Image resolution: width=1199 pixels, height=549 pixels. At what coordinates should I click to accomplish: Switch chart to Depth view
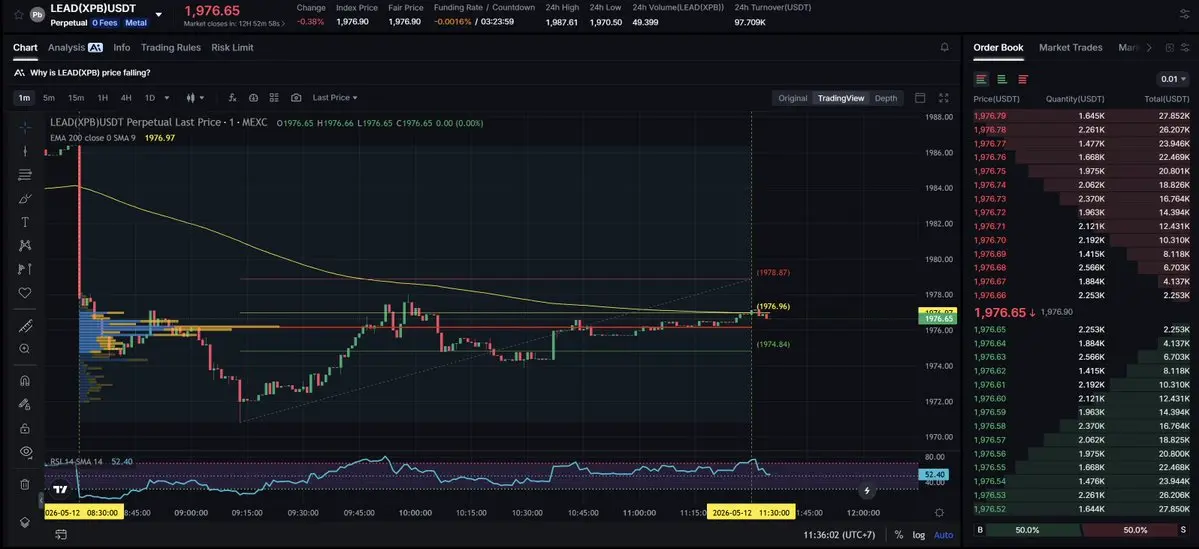886,98
